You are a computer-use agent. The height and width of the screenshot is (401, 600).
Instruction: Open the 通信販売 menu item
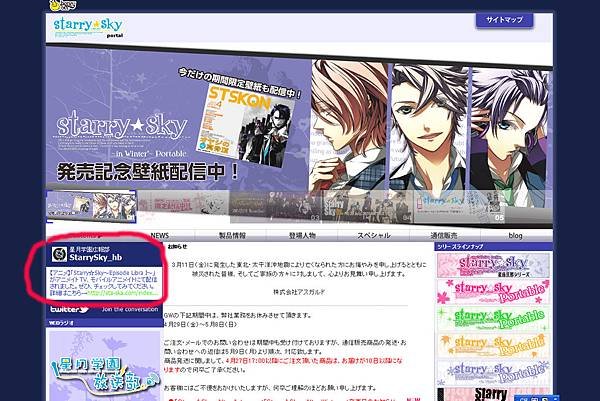pos(444,235)
